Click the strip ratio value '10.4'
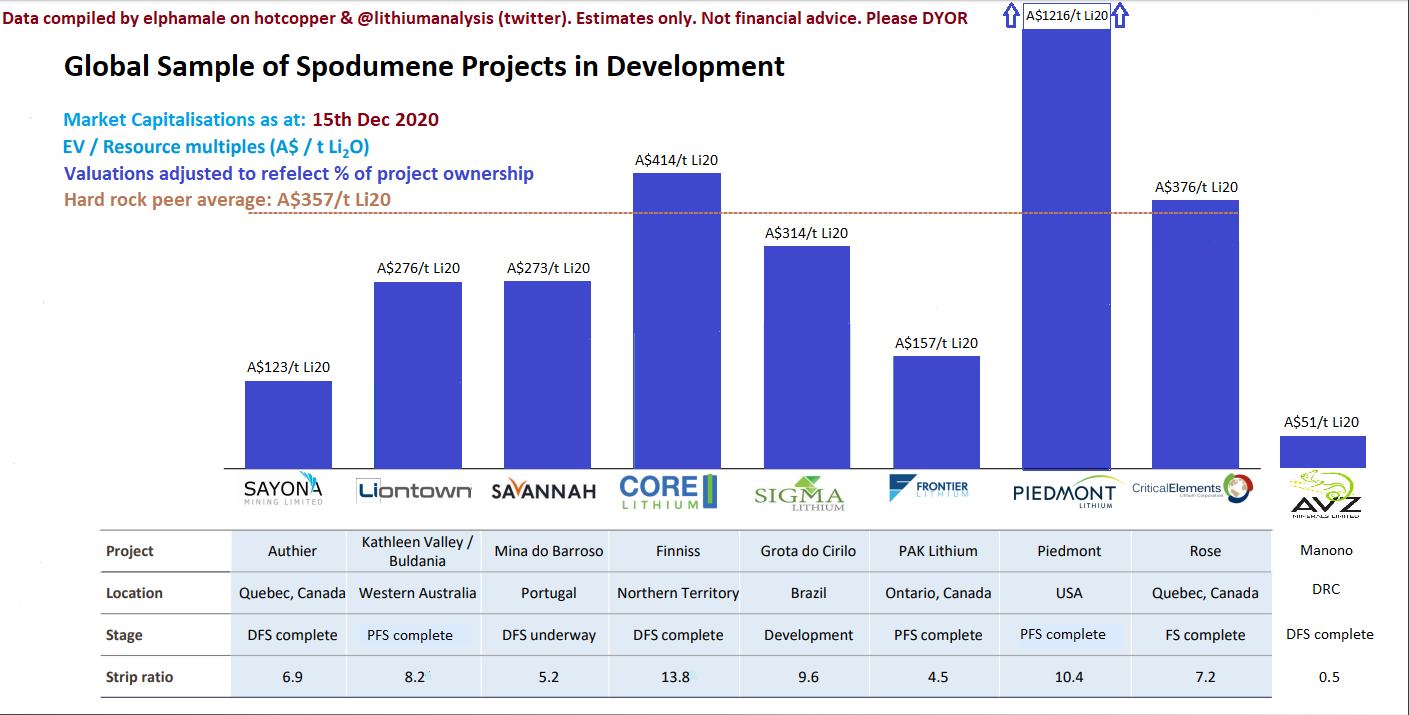 [1068, 677]
